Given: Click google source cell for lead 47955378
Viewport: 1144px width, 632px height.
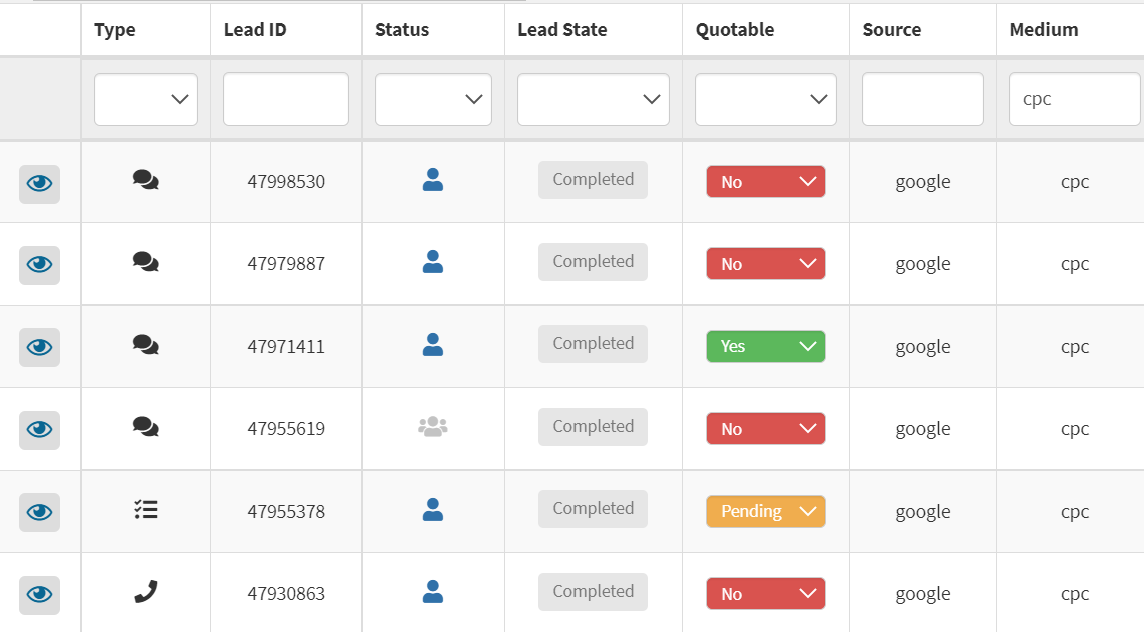Looking at the screenshot, I should click(923, 512).
